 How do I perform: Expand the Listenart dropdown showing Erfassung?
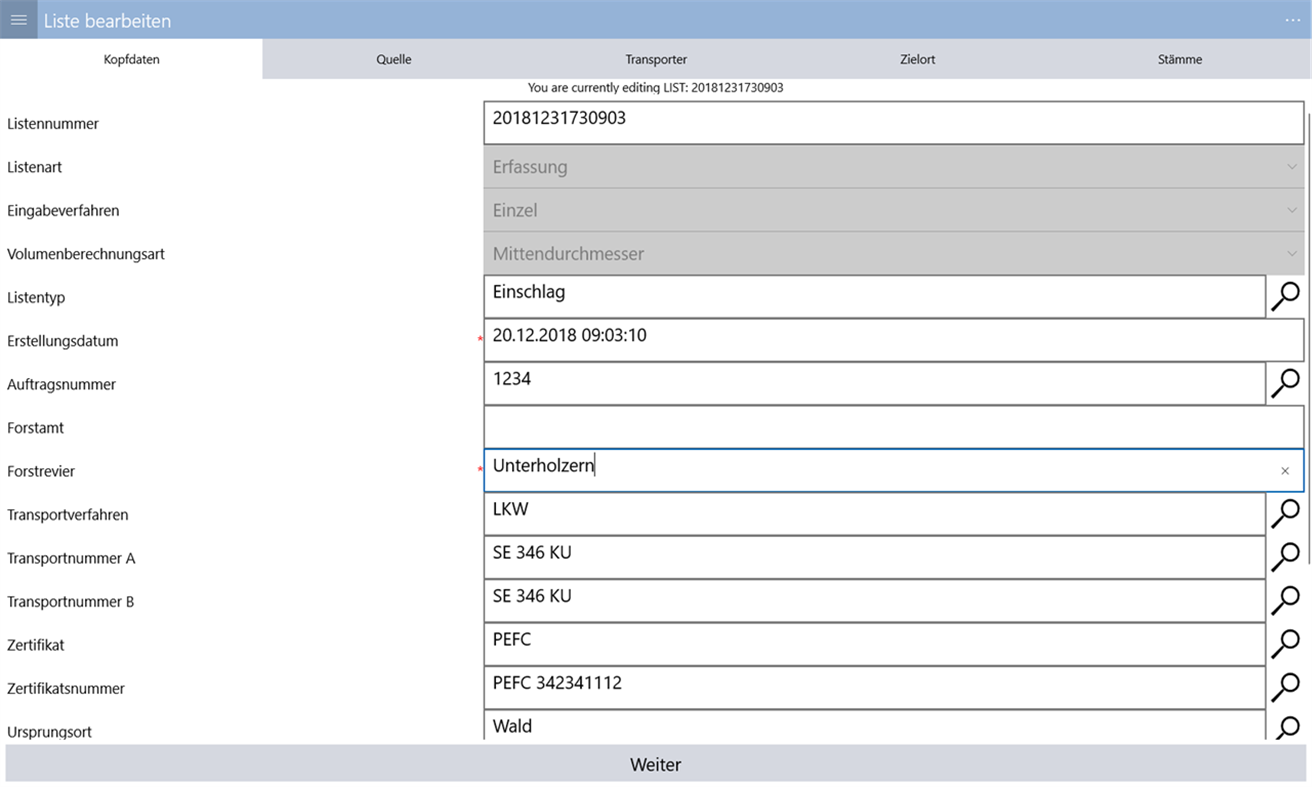[1290, 167]
